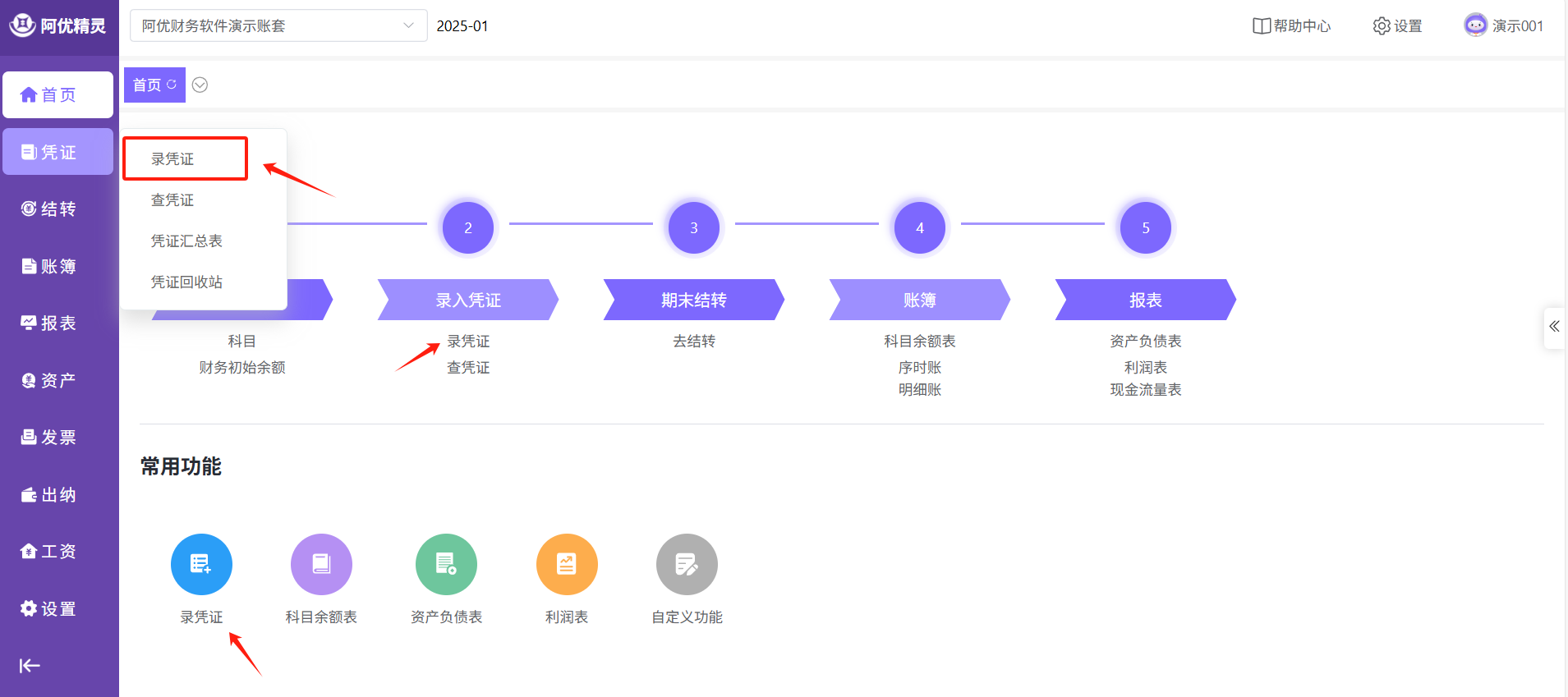Viewport: 1568px width, 697px height.
Task: Open the 资产负债表 green shortcut icon
Action: click(446, 564)
